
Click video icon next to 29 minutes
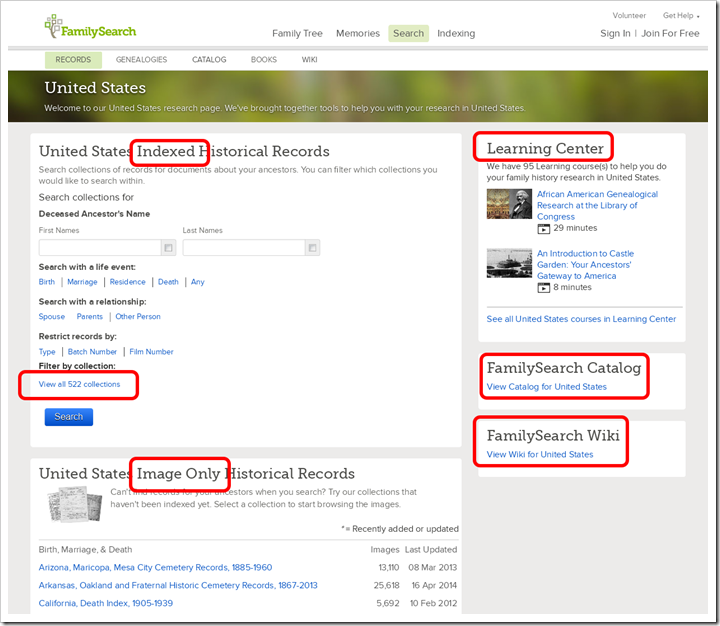[x=544, y=229]
